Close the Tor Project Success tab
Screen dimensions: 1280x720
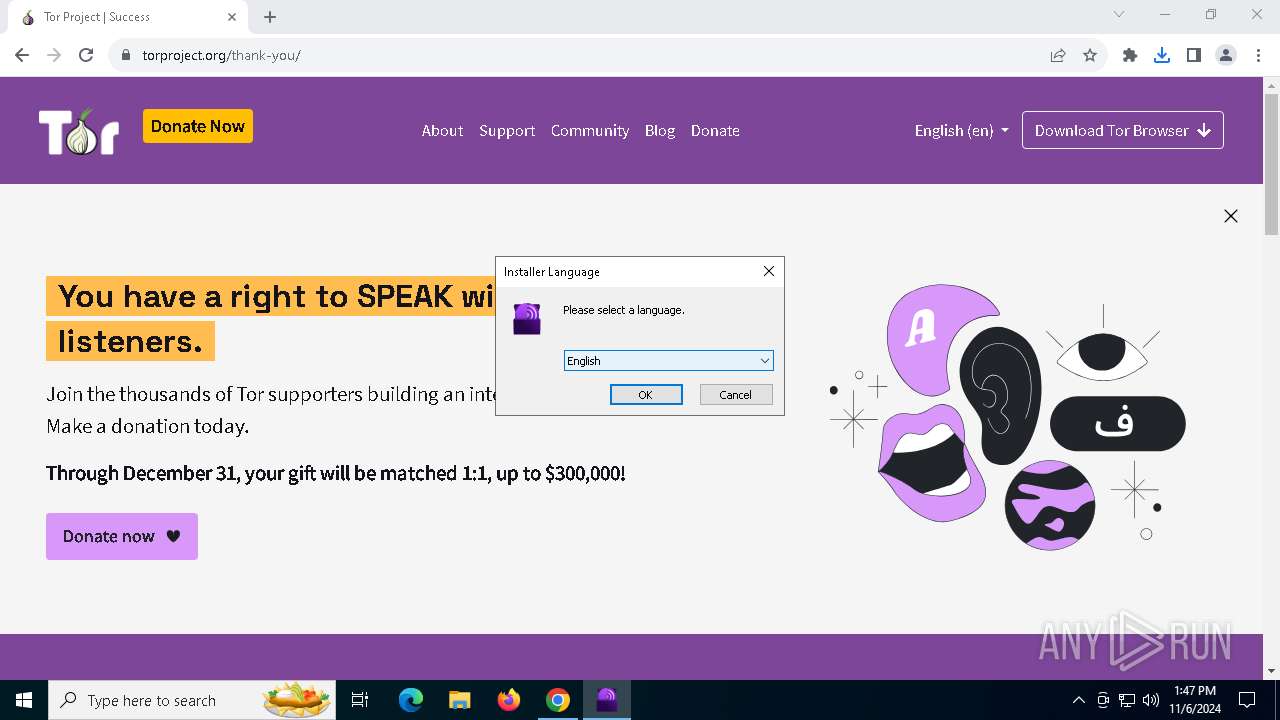tap(232, 17)
